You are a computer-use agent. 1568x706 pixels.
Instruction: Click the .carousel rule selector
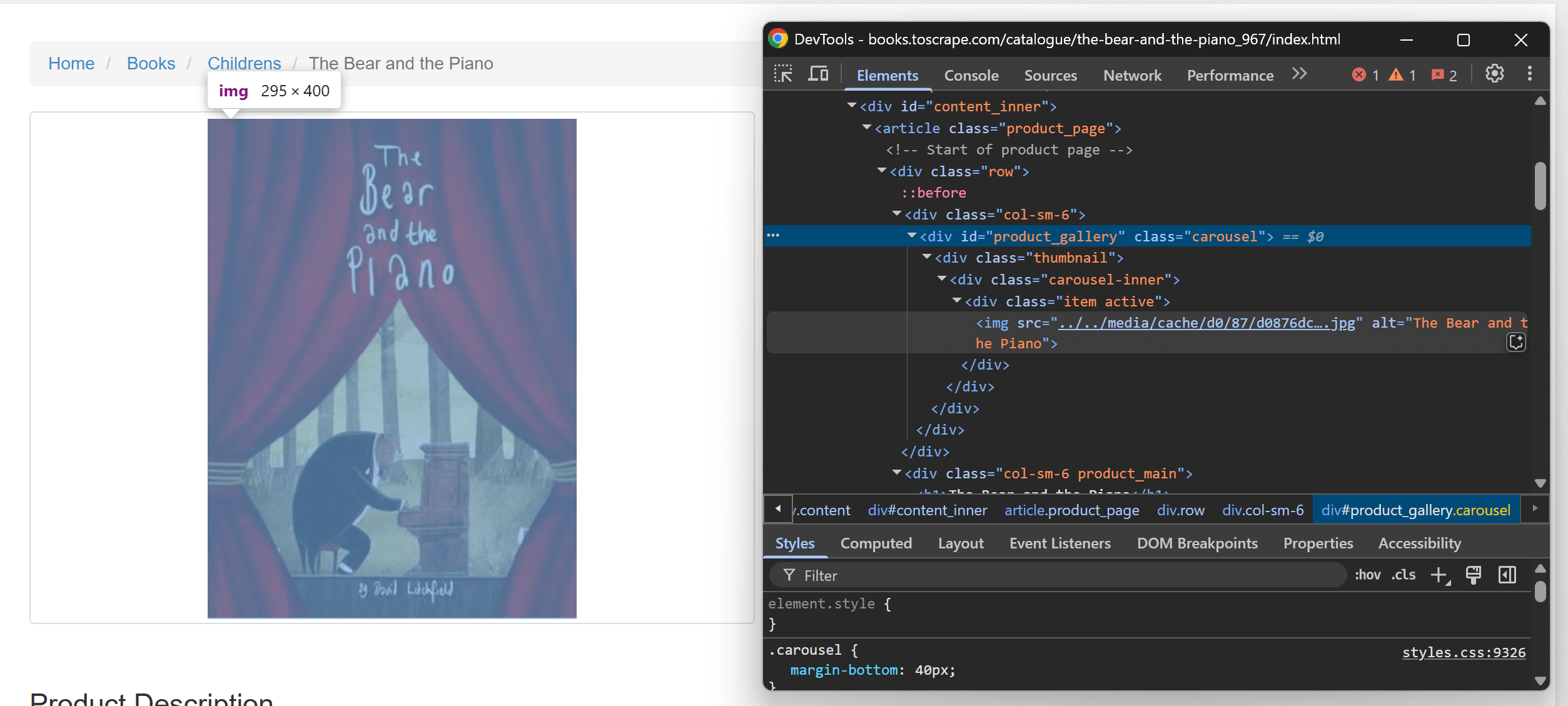(x=805, y=650)
